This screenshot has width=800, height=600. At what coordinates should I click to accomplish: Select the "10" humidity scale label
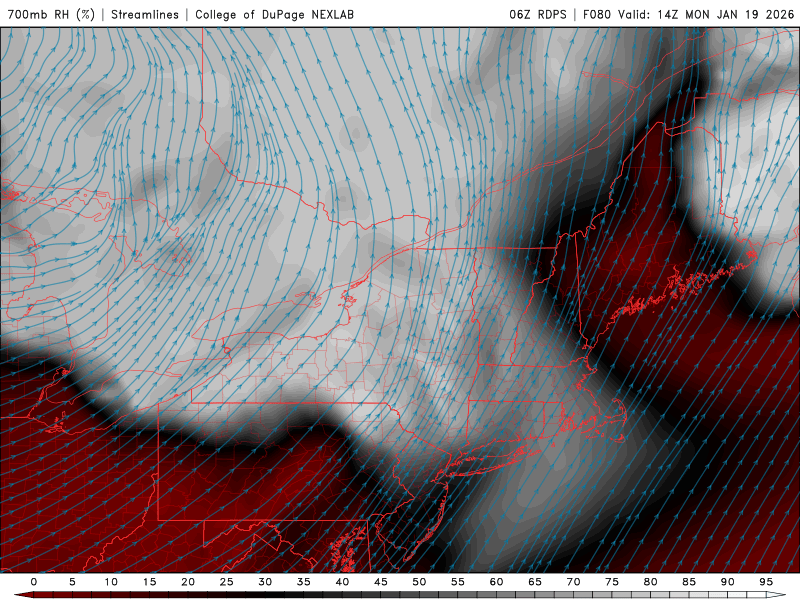tap(111, 582)
